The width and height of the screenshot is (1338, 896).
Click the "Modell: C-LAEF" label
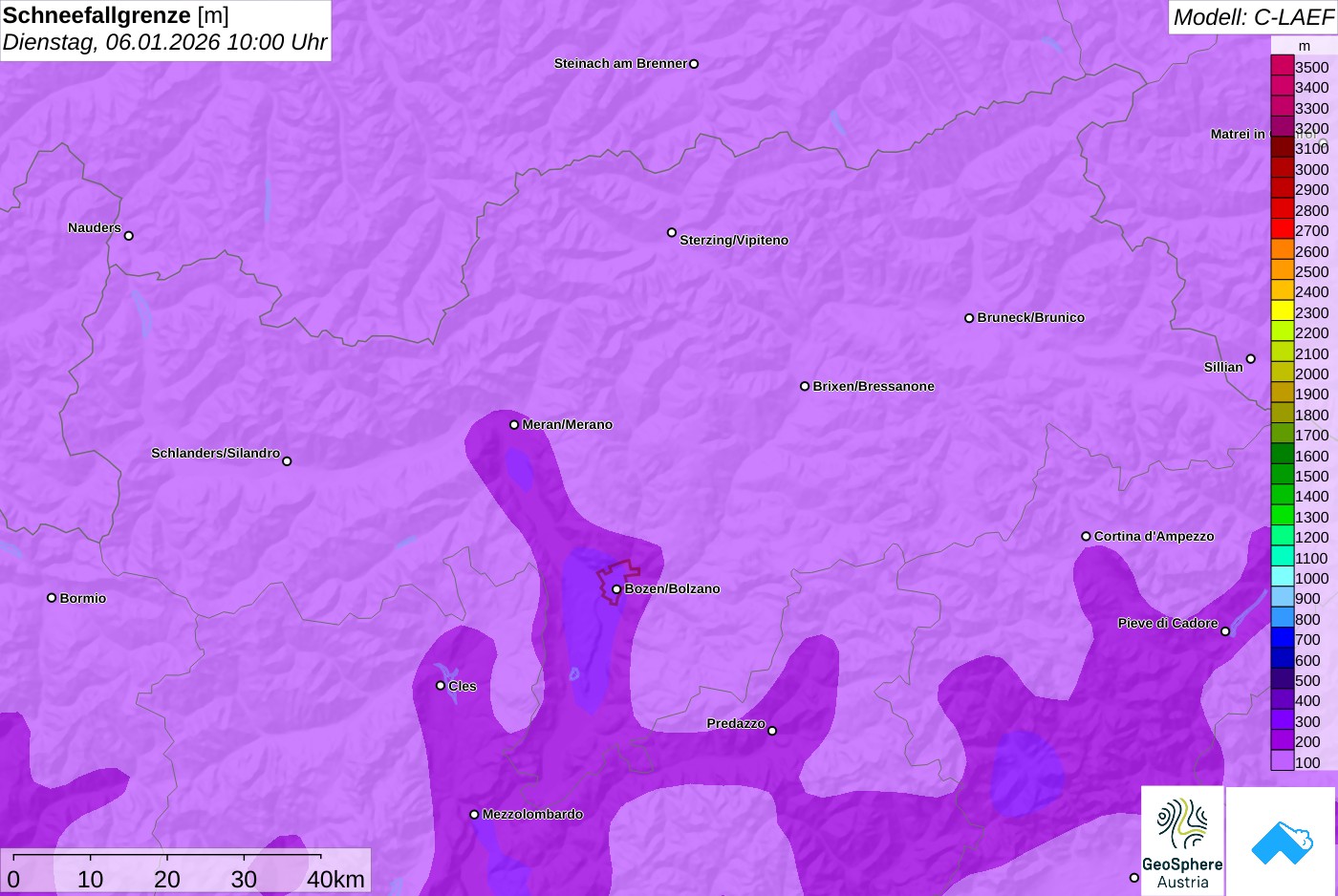click(1253, 17)
